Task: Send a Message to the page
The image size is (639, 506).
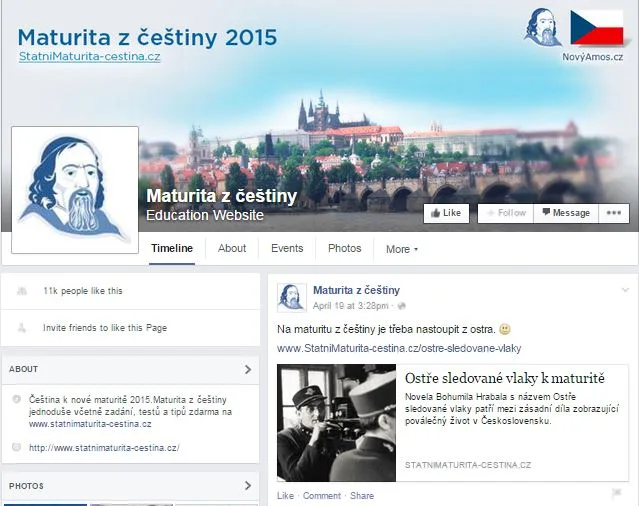Action: tap(566, 213)
